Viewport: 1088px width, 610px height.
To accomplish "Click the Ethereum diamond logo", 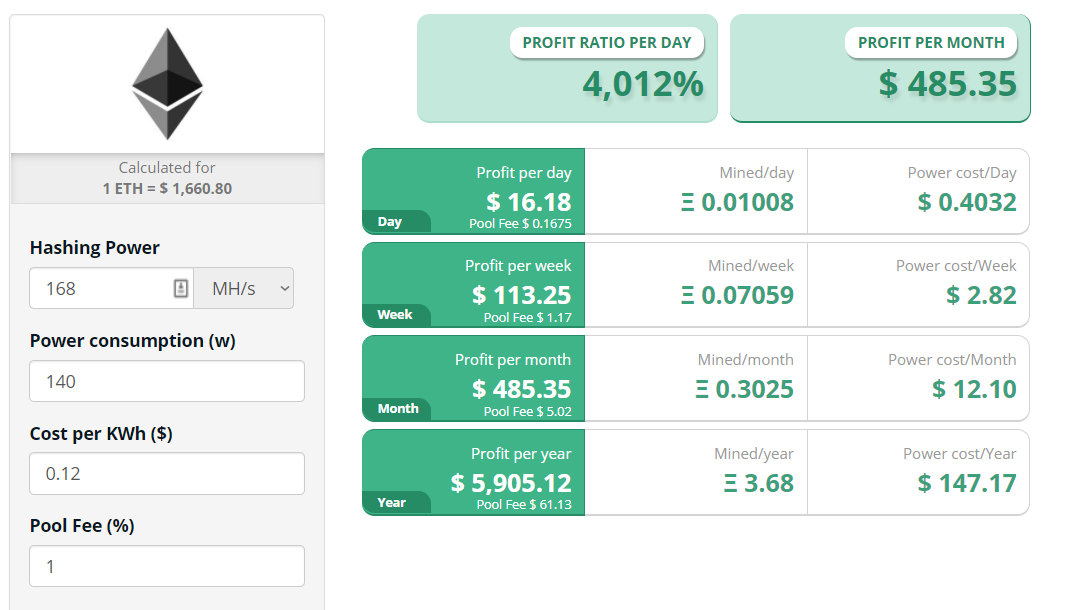I will 167,83.
